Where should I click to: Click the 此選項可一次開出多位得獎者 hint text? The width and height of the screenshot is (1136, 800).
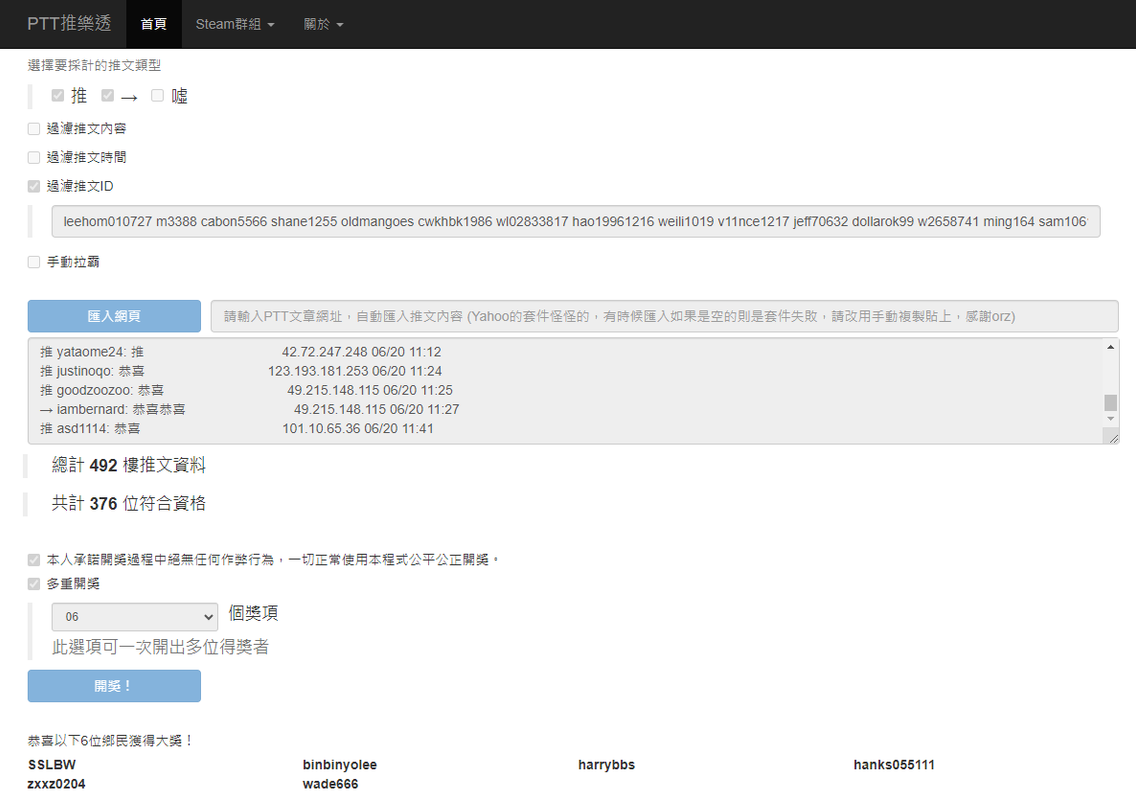(160, 647)
